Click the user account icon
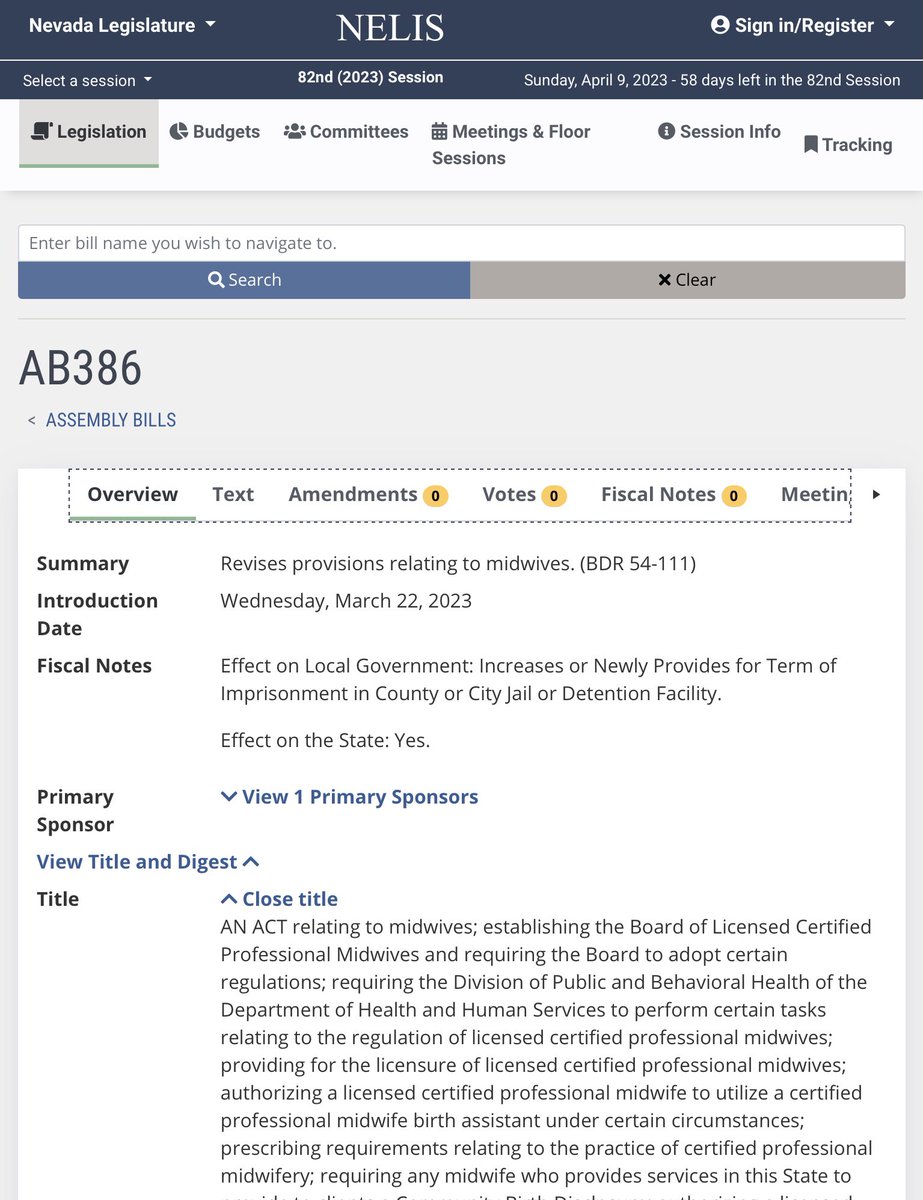The height and width of the screenshot is (1200, 923). [x=720, y=25]
